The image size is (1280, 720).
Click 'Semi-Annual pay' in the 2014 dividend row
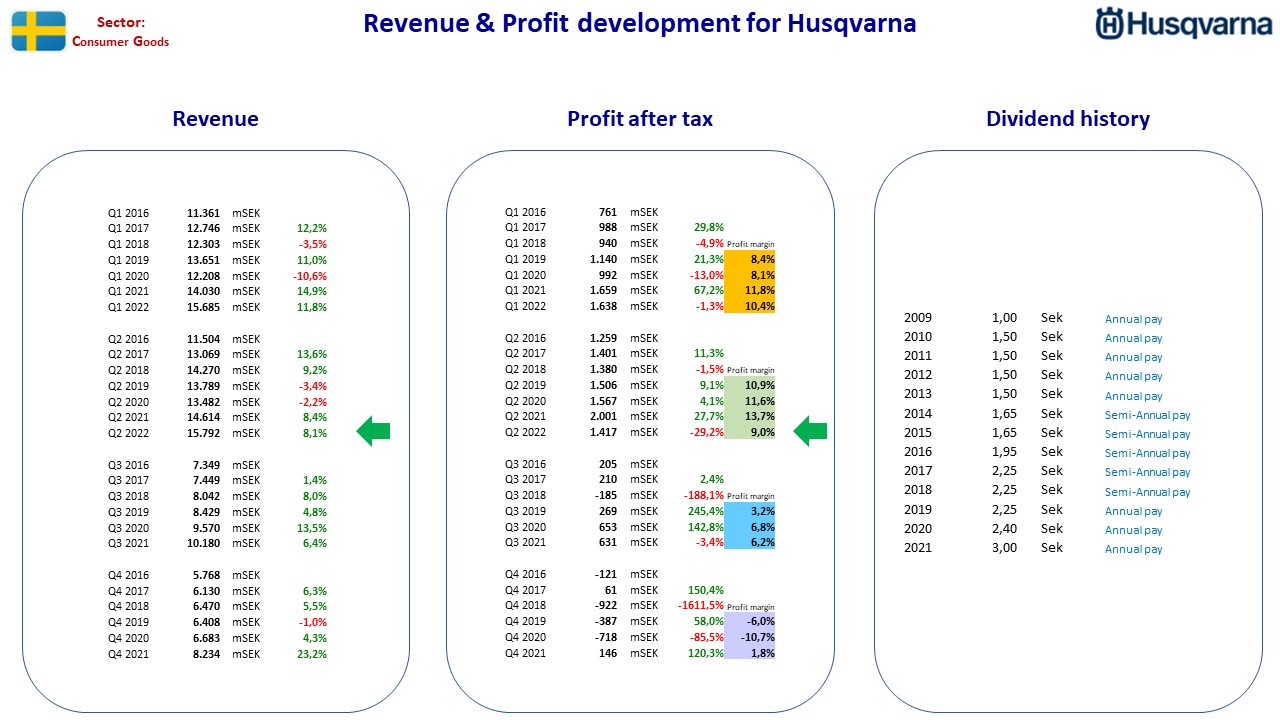point(1148,415)
